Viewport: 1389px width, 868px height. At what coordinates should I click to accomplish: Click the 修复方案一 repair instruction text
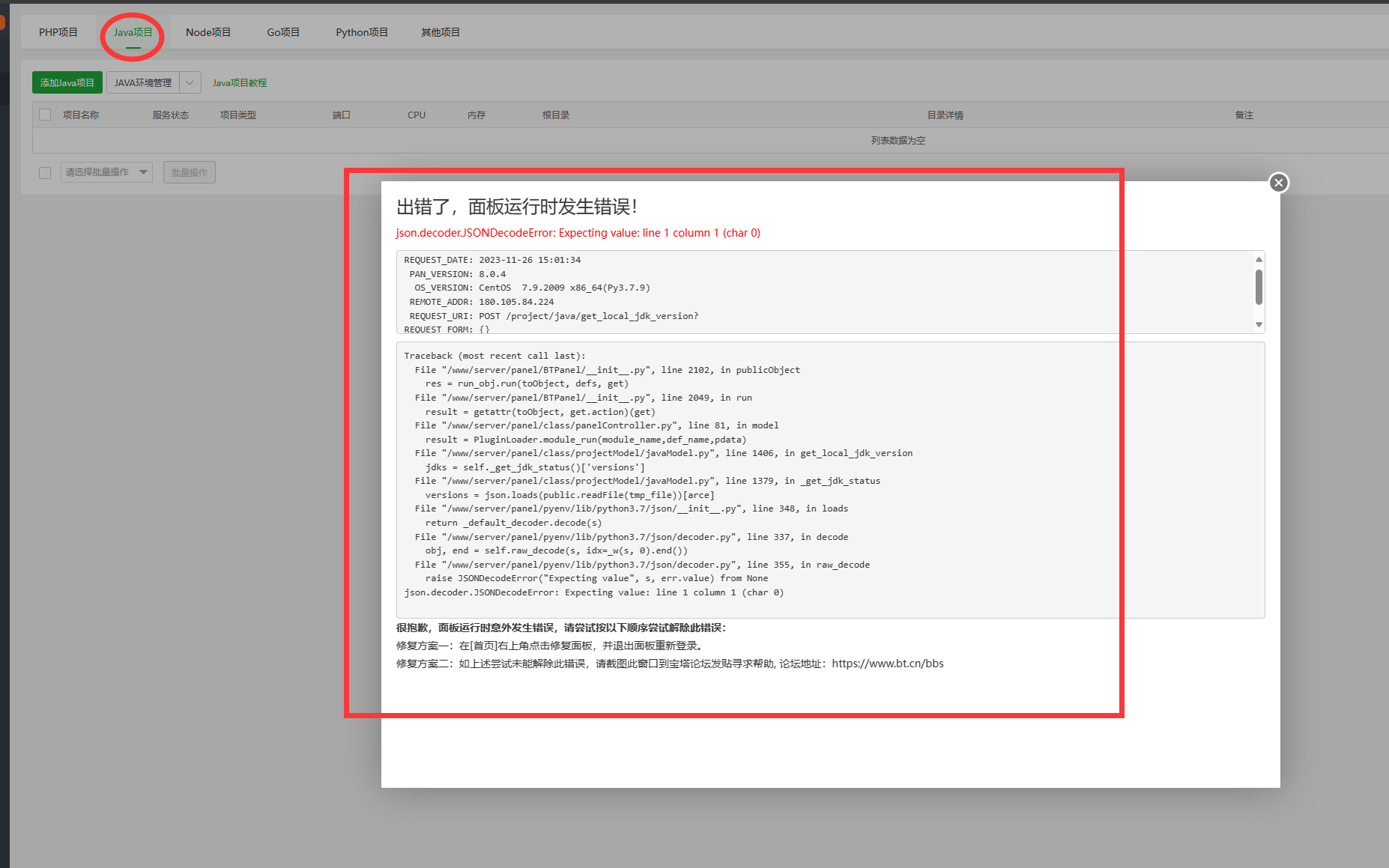(x=551, y=646)
